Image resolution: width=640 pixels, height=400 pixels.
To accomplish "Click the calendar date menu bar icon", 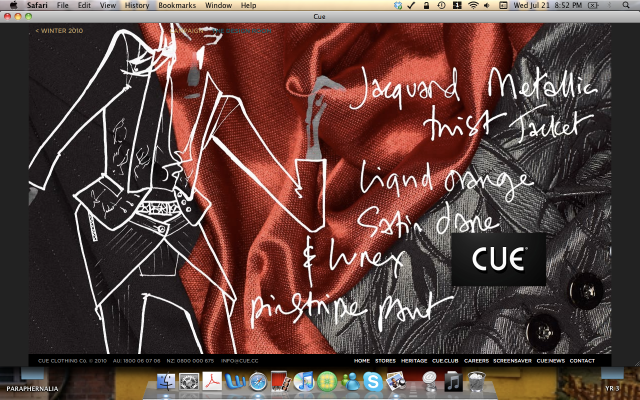I will [x=503, y=5].
